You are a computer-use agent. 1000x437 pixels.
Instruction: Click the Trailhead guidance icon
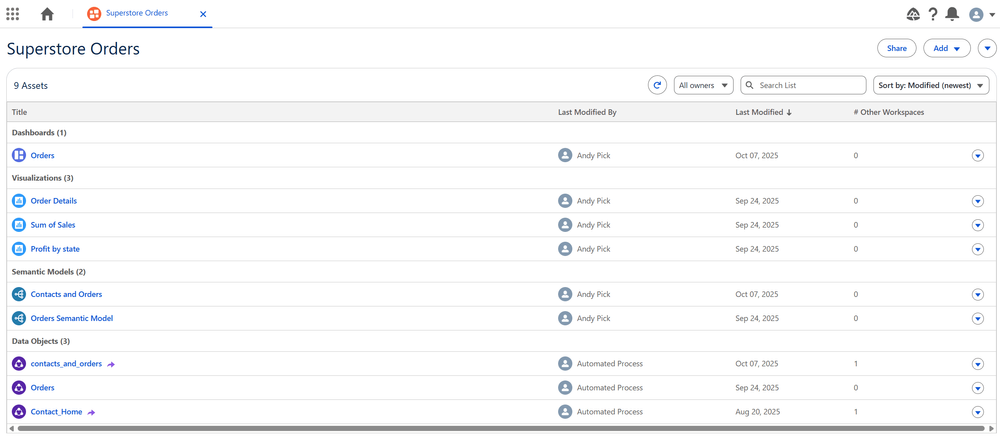coord(913,14)
